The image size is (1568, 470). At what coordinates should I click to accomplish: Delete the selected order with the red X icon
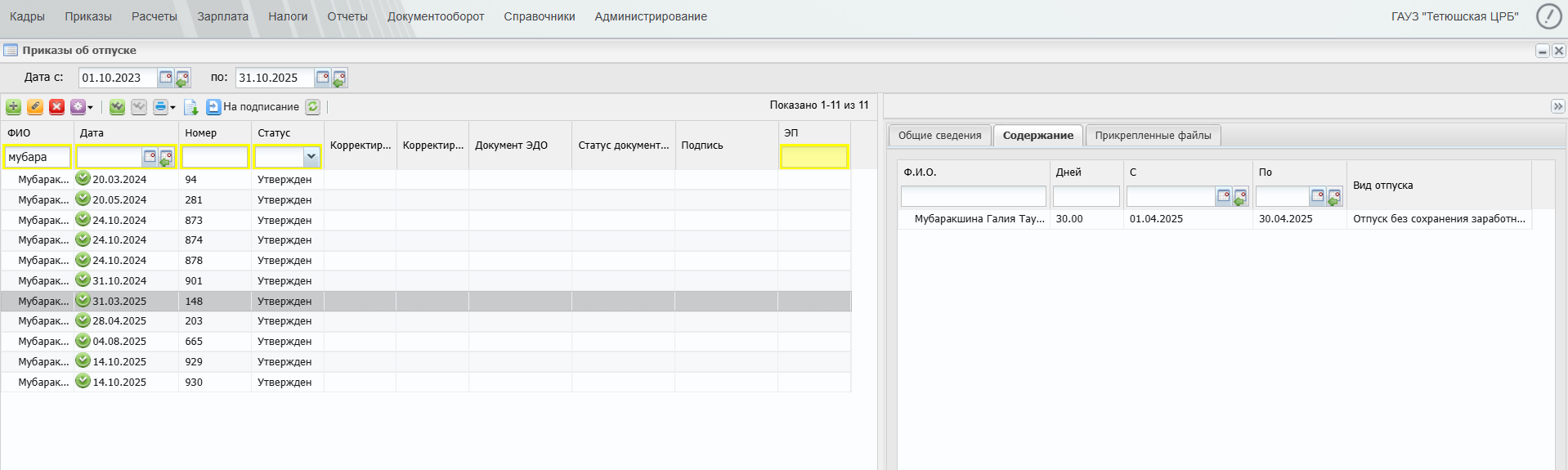(56, 107)
